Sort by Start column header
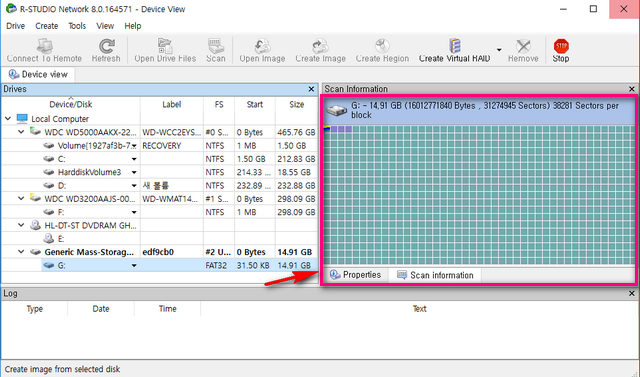This screenshot has width=640, height=377. (255, 104)
